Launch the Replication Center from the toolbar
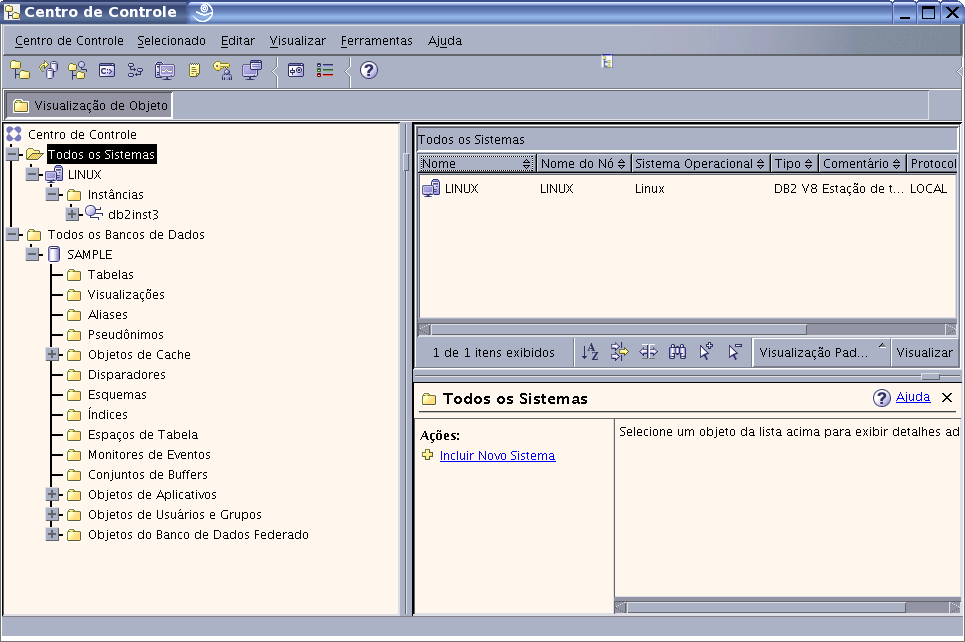Image resolution: width=965 pixels, height=642 pixels. pyautogui.click(x=49, y=70)
